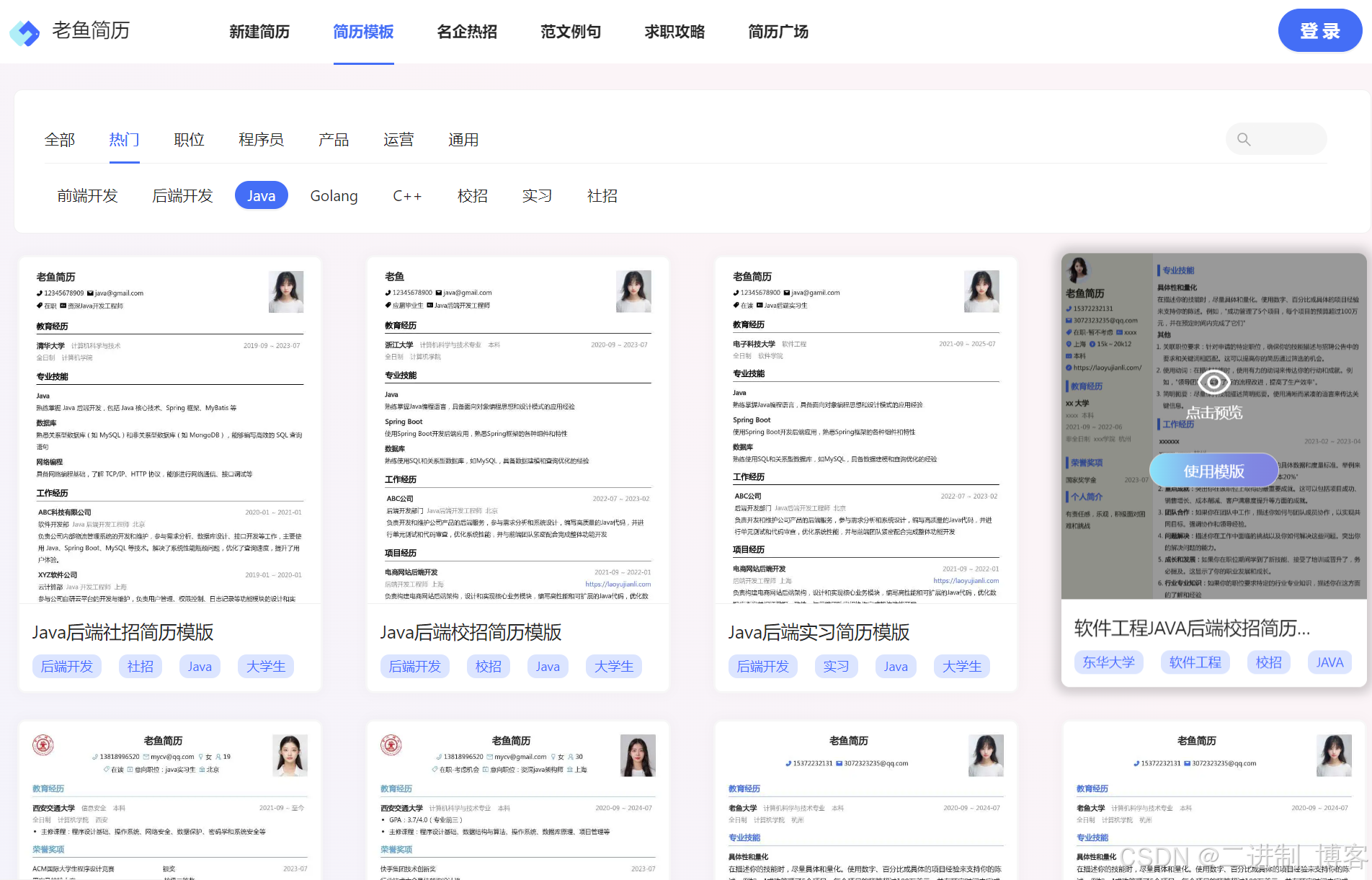
Task: Click 后端开发 tag under Java后端实习 template
Action: [x=763, y=667]
